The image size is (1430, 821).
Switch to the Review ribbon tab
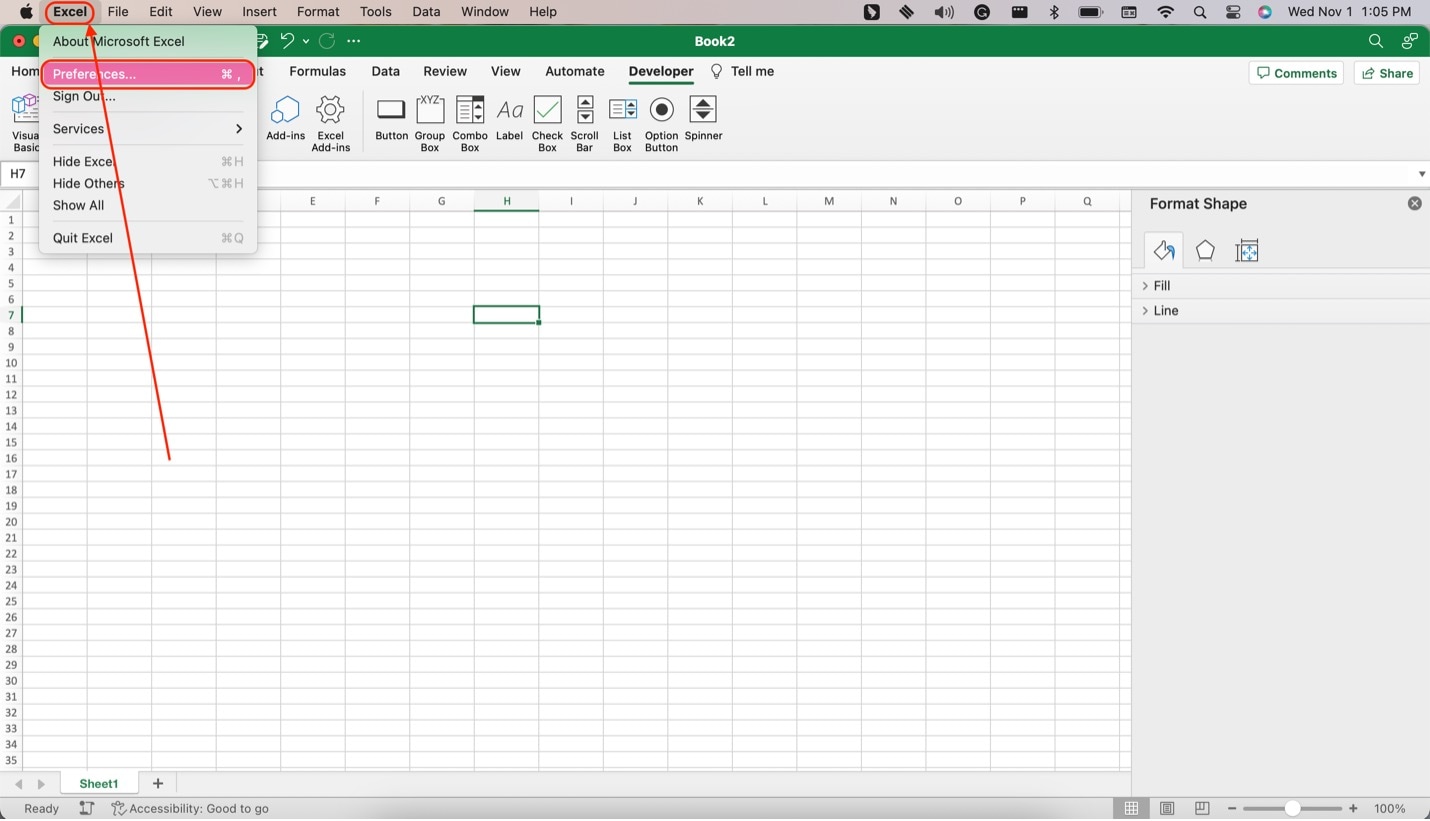pyautogui.click(x=445, y=72)
